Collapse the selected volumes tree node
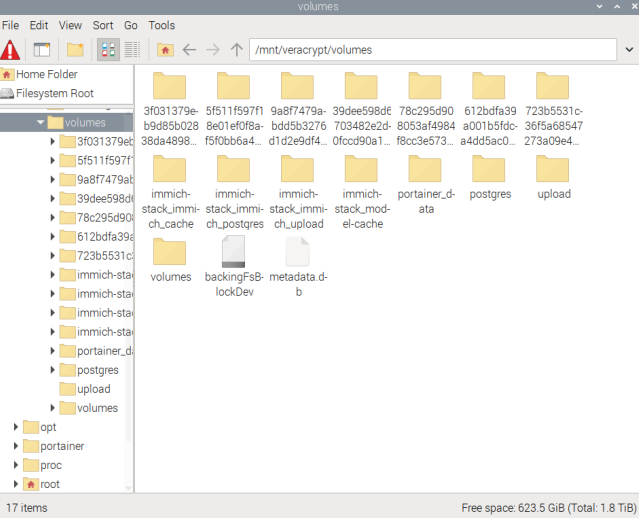 (40, 122)
